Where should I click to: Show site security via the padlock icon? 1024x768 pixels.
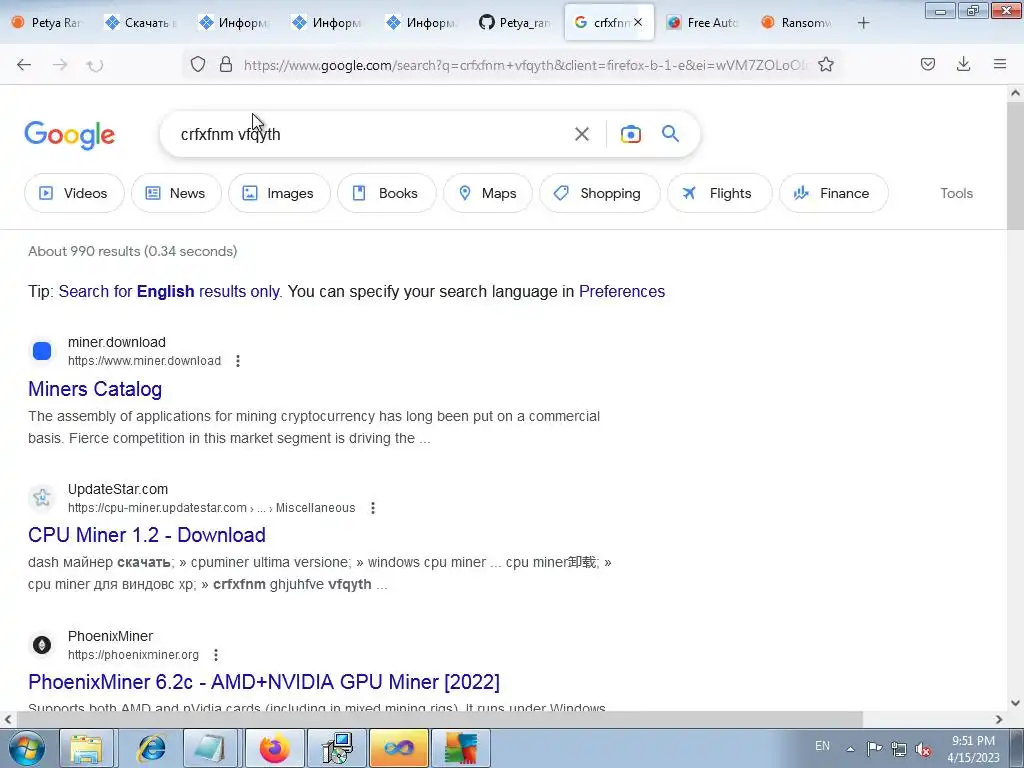pos(226,64)
